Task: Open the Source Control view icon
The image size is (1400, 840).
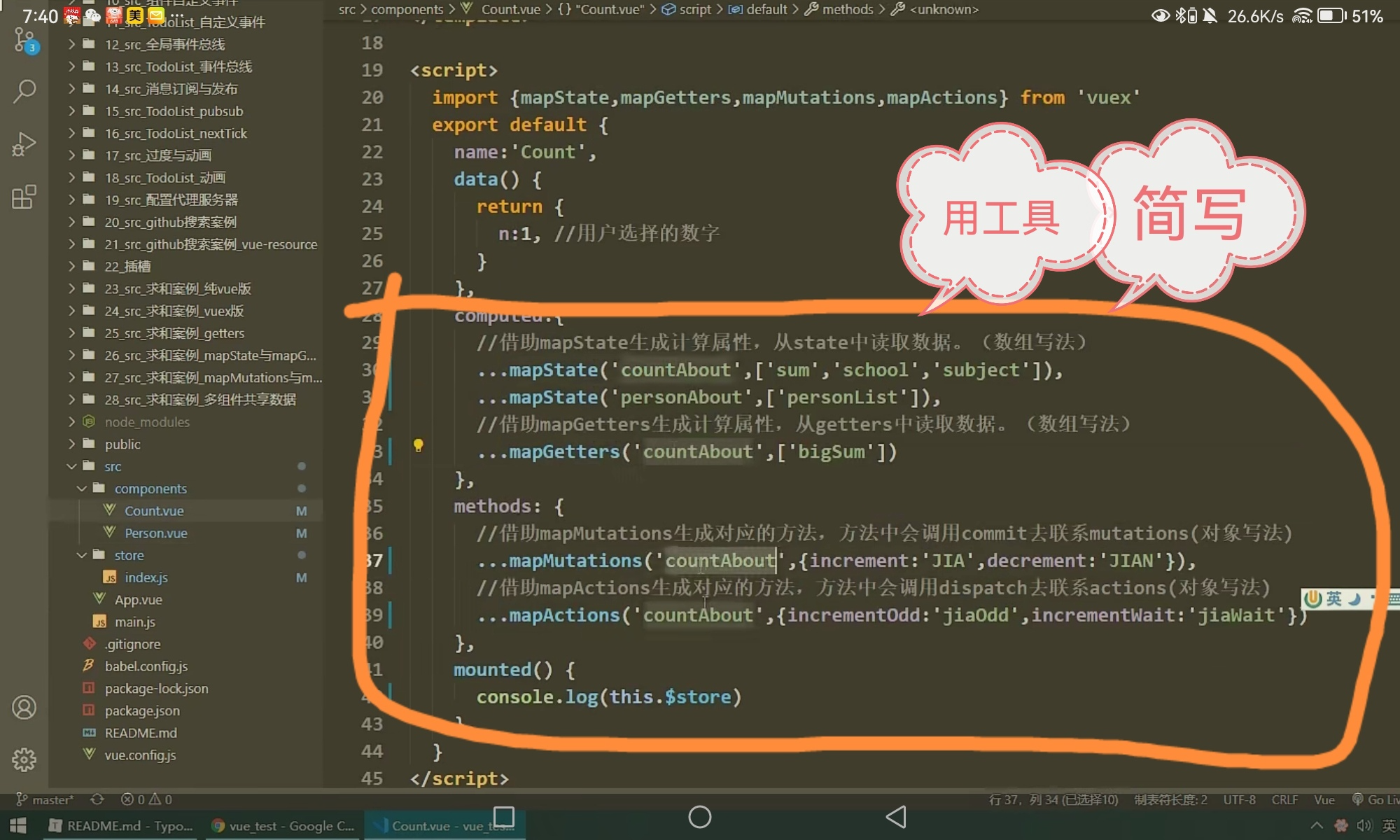Action: click(24, 41)
